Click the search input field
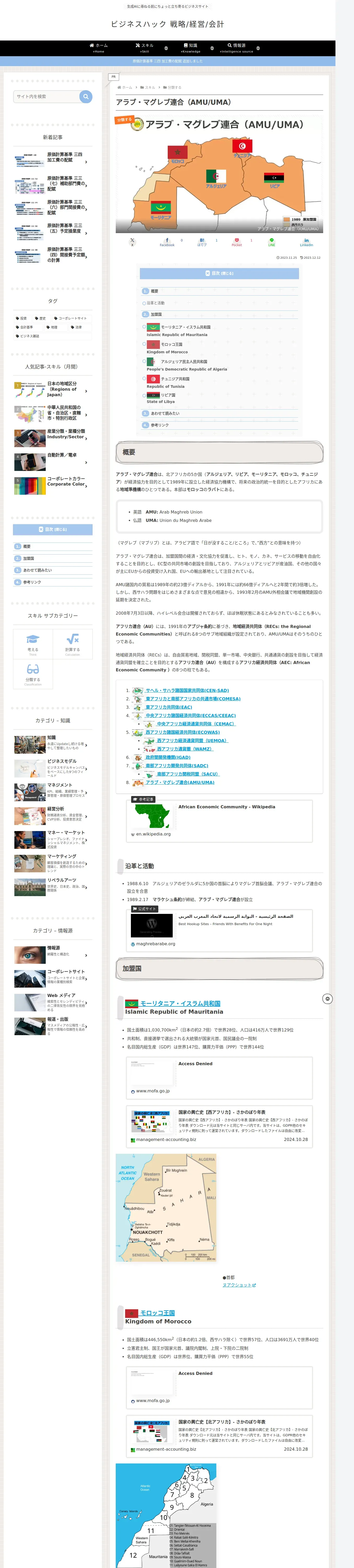This screenshot has height=1568, width=354. pos(46,96)
